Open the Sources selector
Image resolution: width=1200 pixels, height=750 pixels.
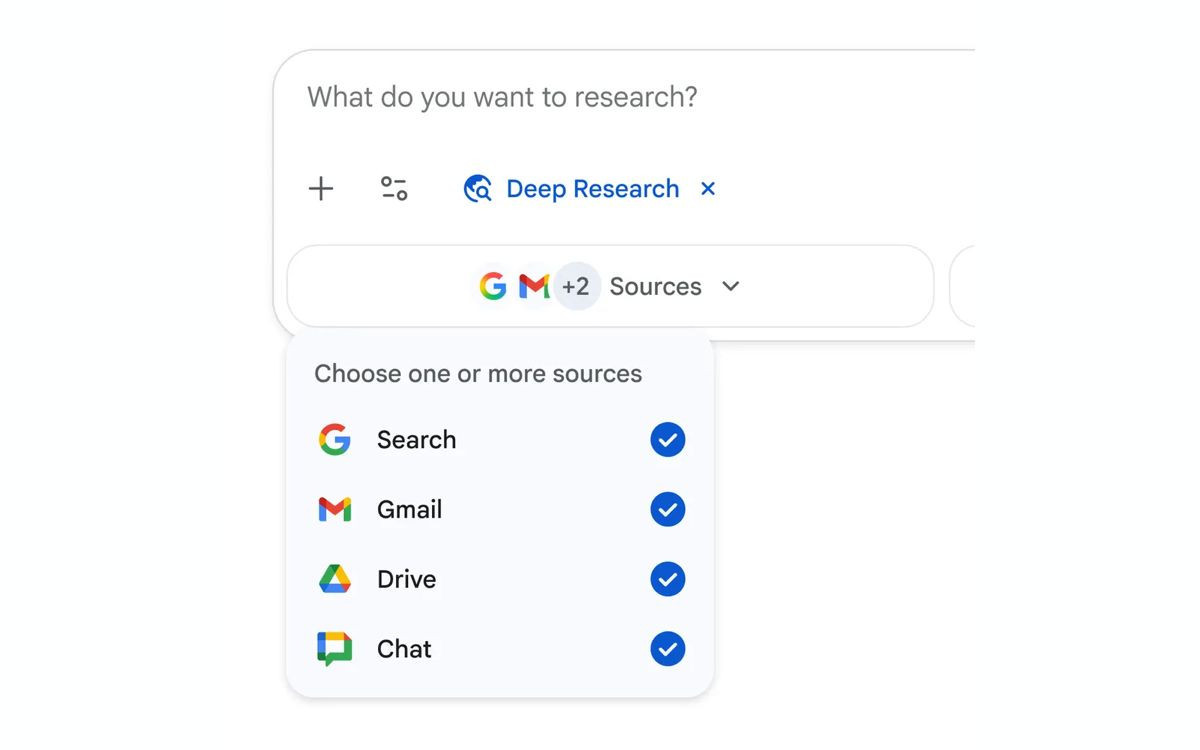click(655, 286)
